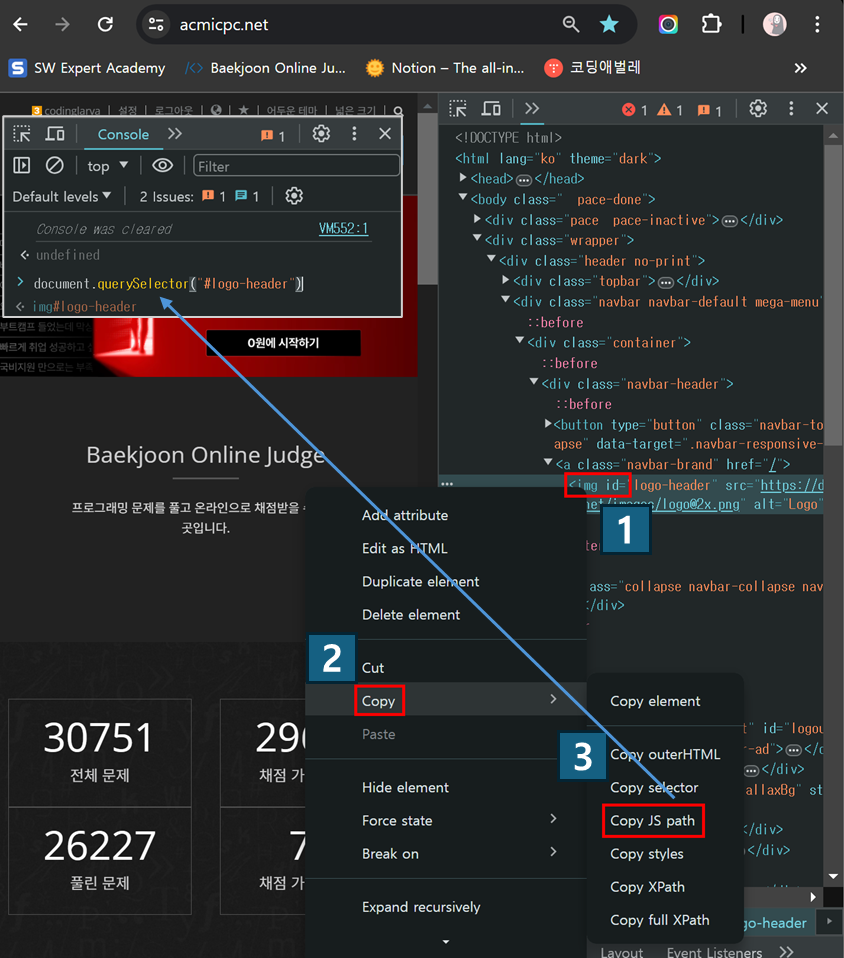This screenshot has height=958, width=844.
Task: Reload the page with the refresh icon
Action: pyautogui.click(x=106, y=24)
